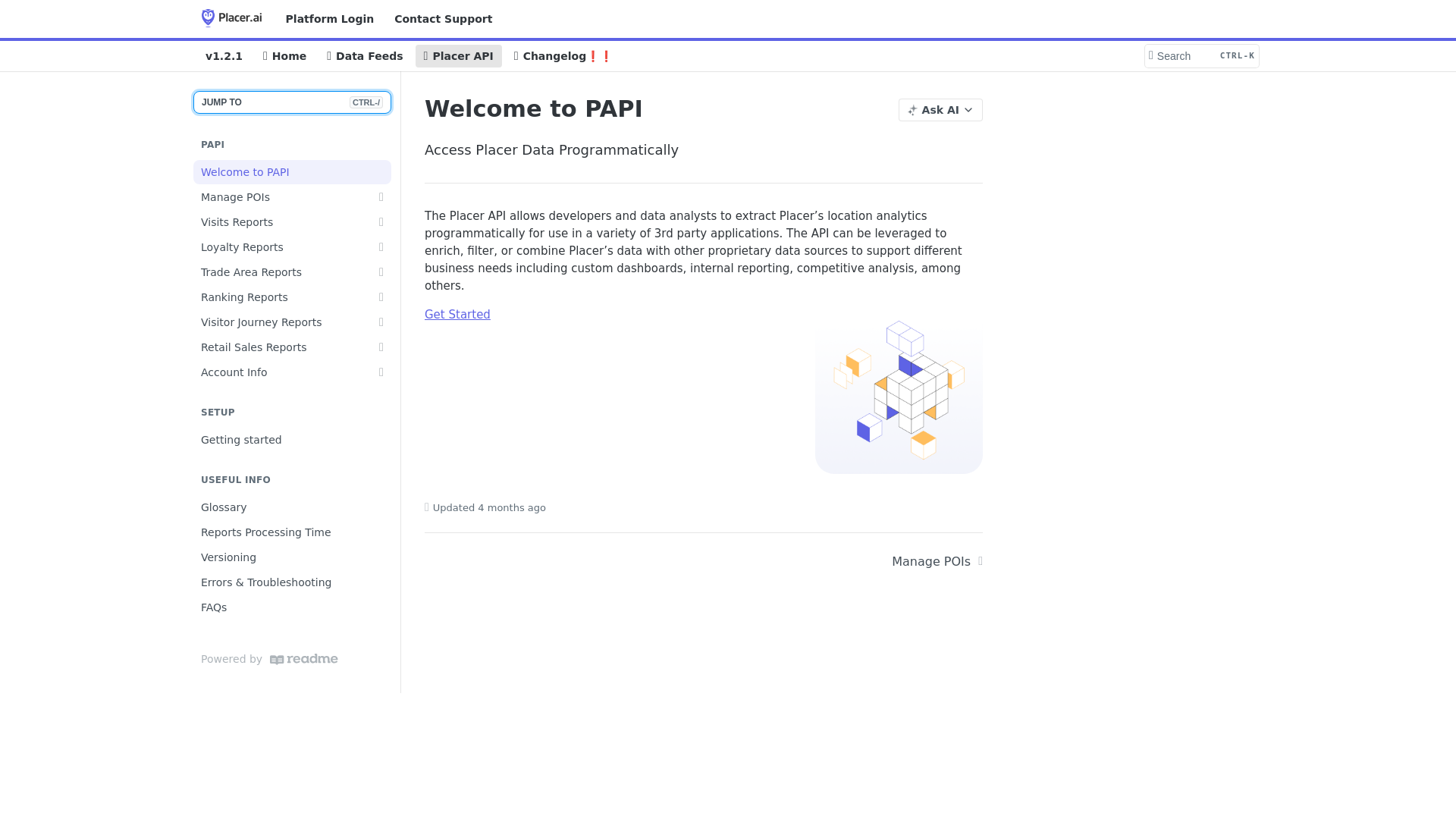The image size is (1456, 819).
Task: Expand the Retail Sales Reports chevron
Action: [x=381, y=347]
